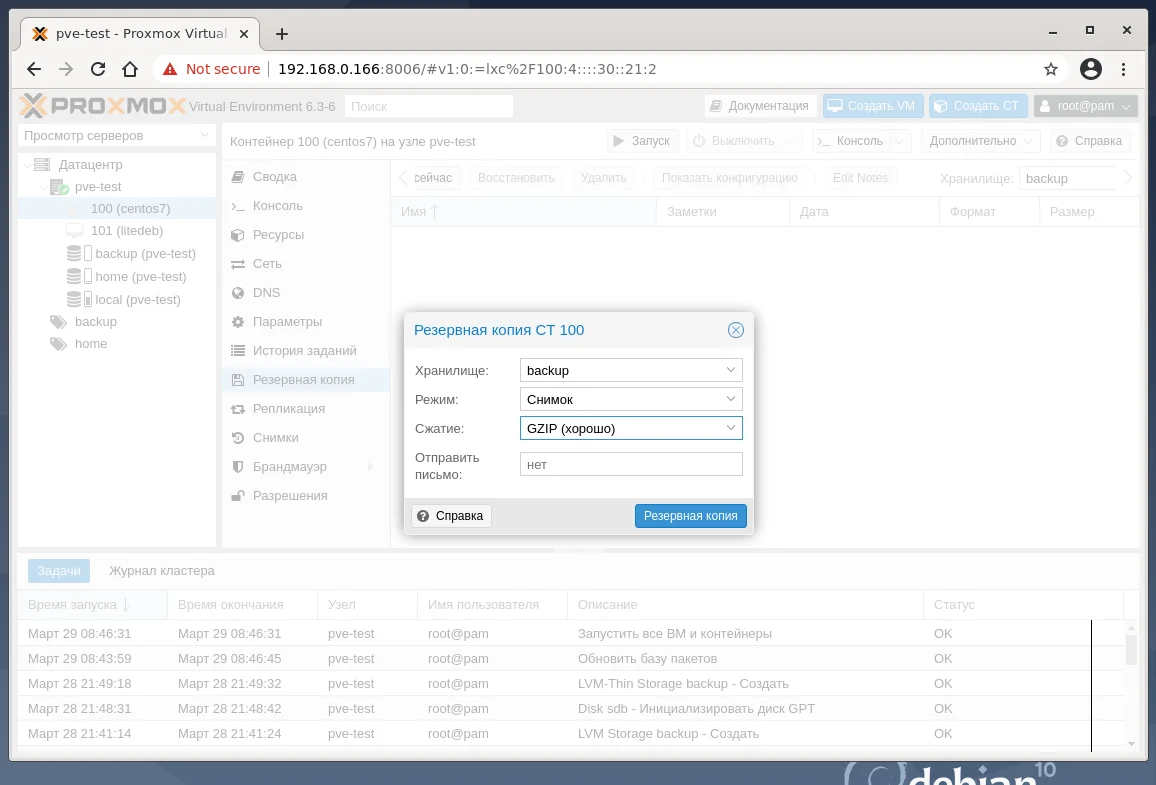Select the Задачи tab

(x=59, y=571)
